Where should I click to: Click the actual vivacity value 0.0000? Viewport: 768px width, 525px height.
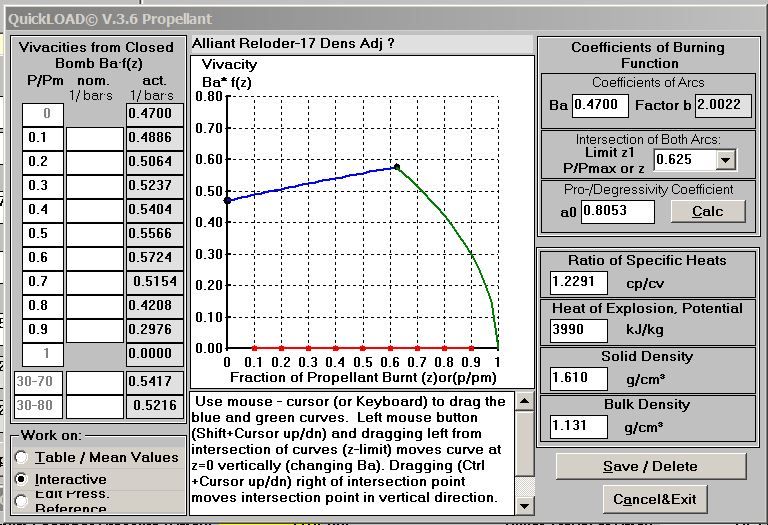pyautogui.click(x=155, y=355)
